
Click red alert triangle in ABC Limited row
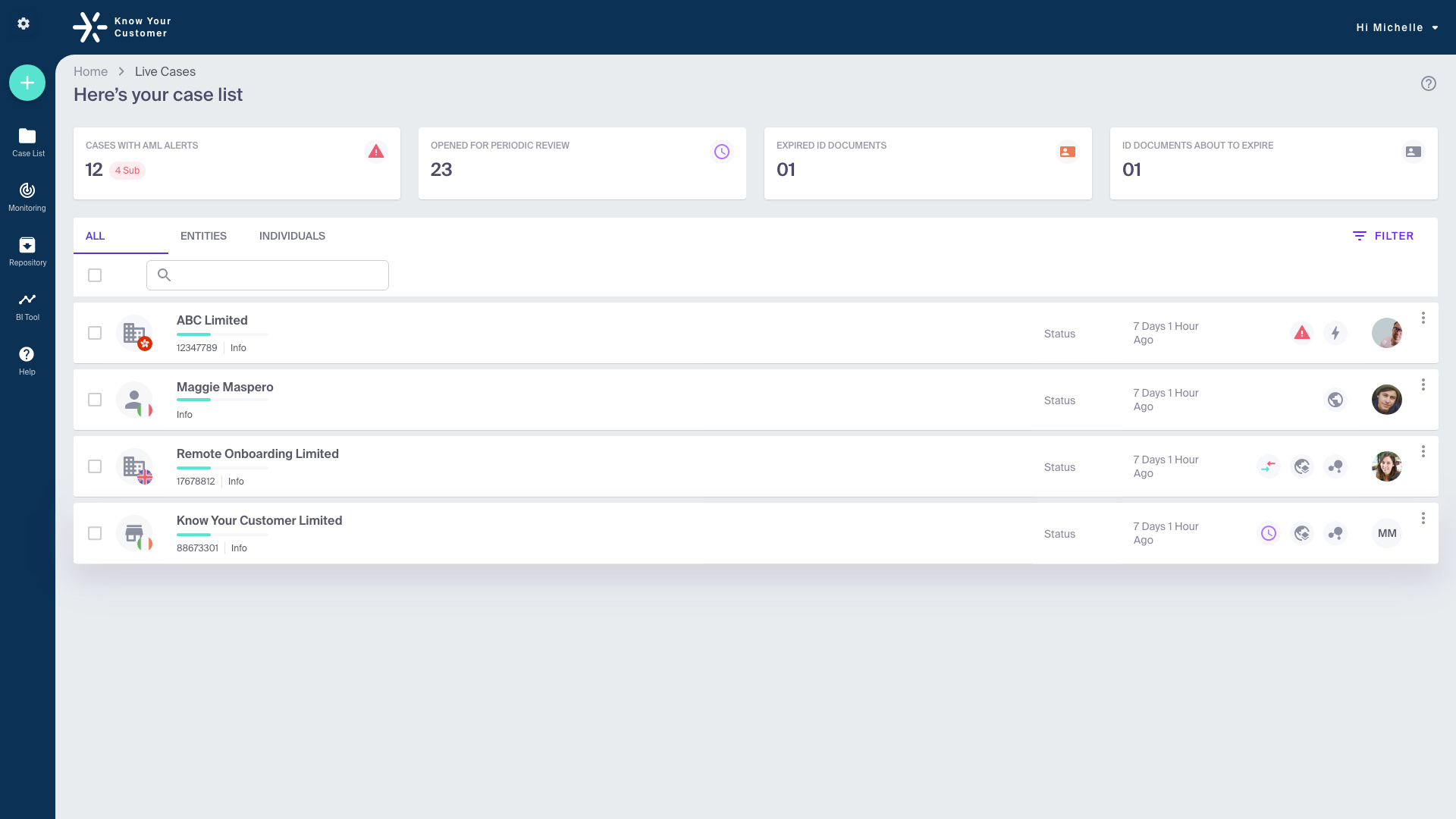(x=1302, y=333)
